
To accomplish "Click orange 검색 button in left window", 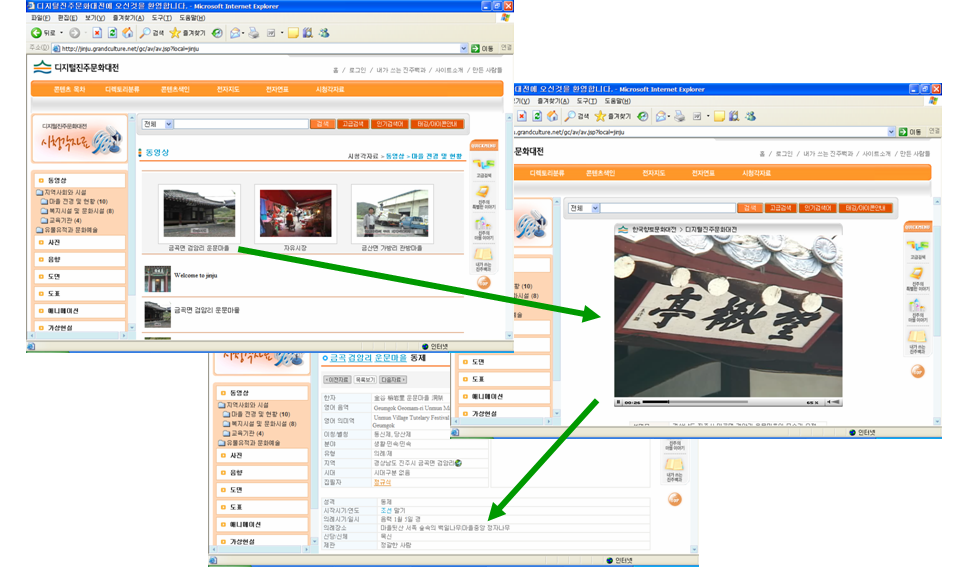I will 322,124.
